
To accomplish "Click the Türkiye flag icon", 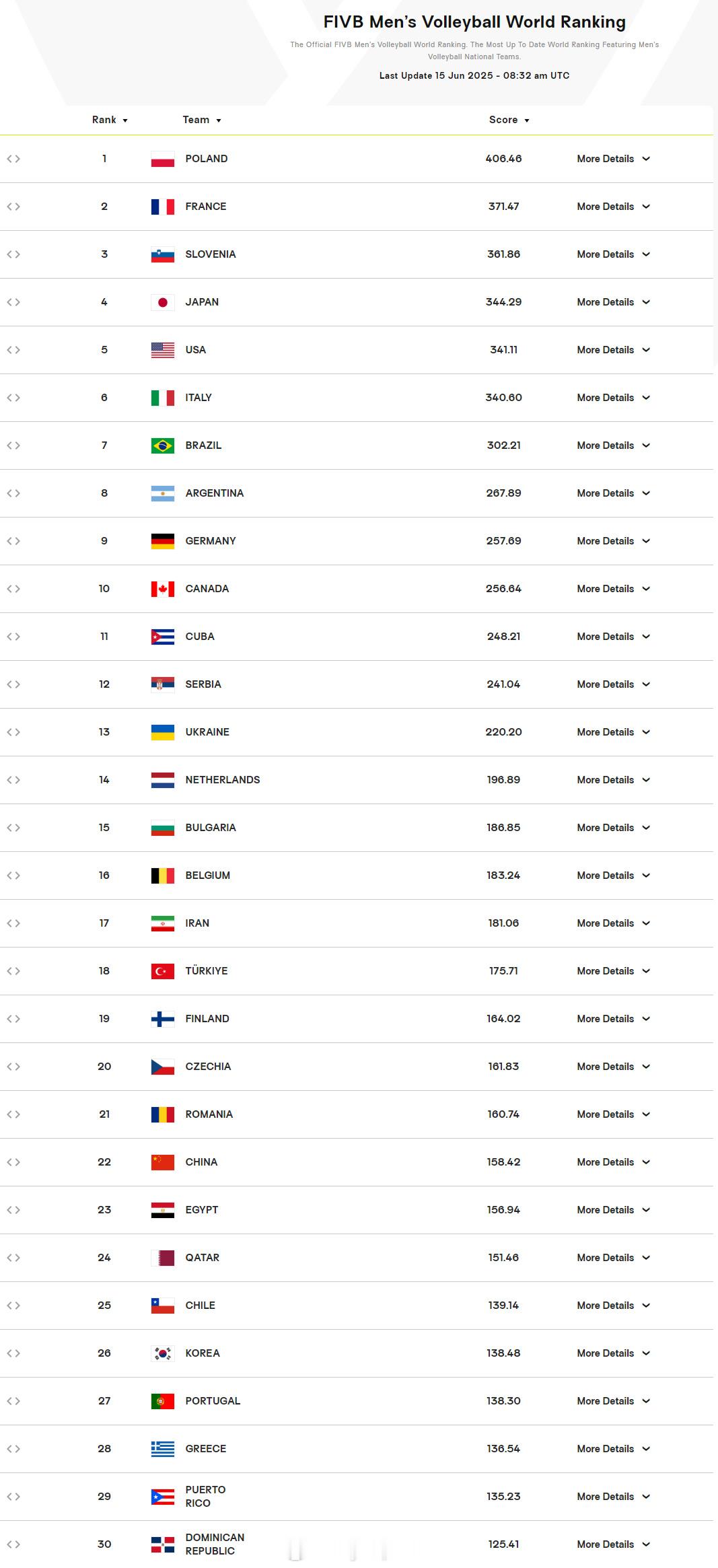I will (x=163, y=972).
